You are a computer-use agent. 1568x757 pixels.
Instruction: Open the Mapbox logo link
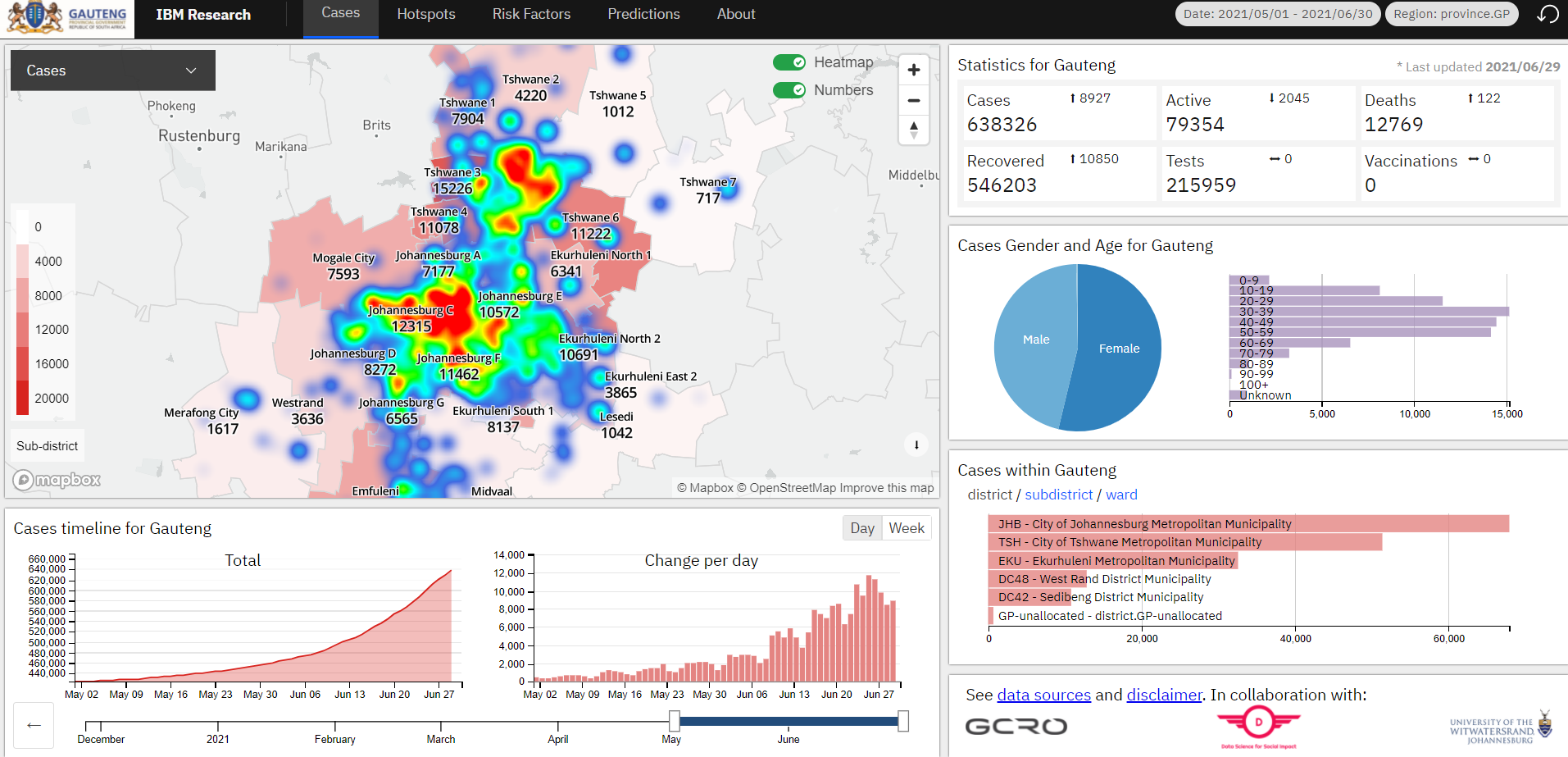[x=57, y=480]
